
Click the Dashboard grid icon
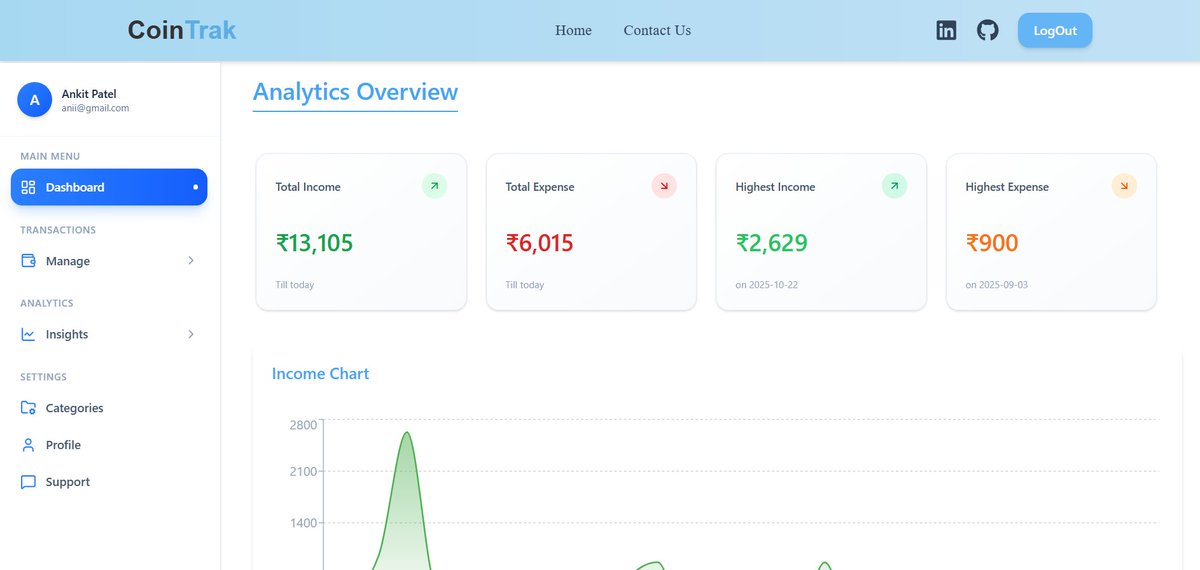(28, 187)
